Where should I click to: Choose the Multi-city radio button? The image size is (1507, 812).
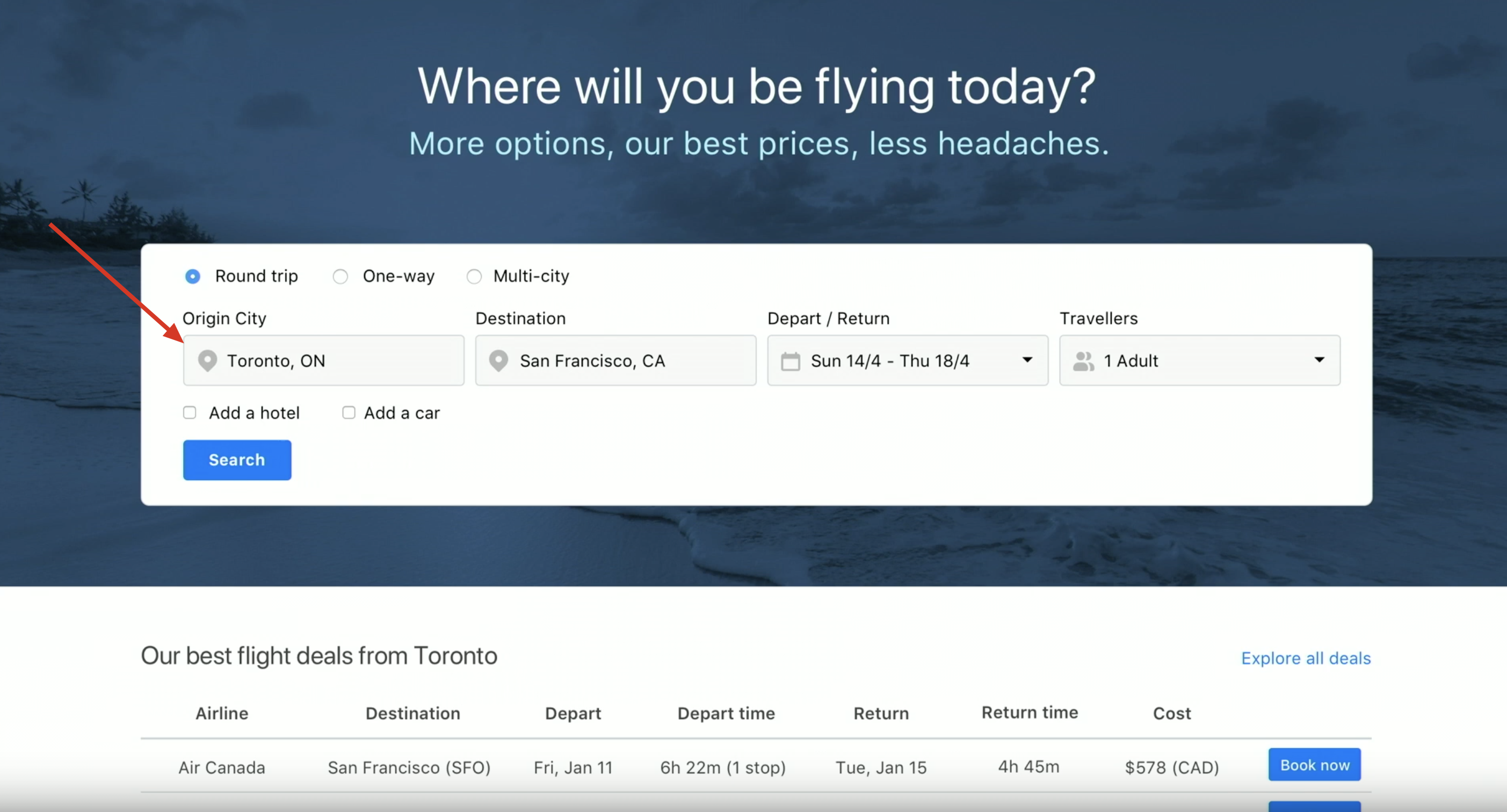click(474, 276)
